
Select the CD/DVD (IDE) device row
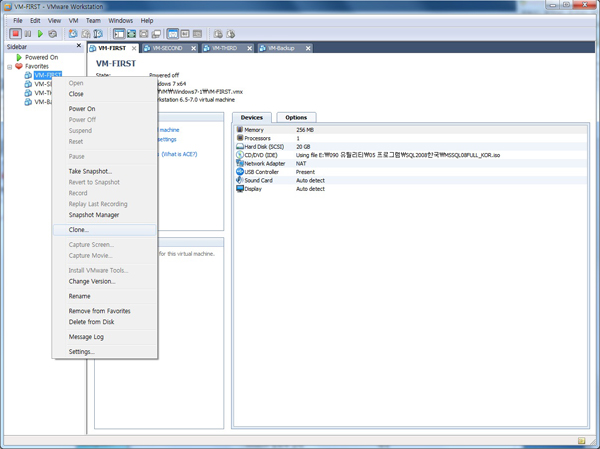click(411, 155)
